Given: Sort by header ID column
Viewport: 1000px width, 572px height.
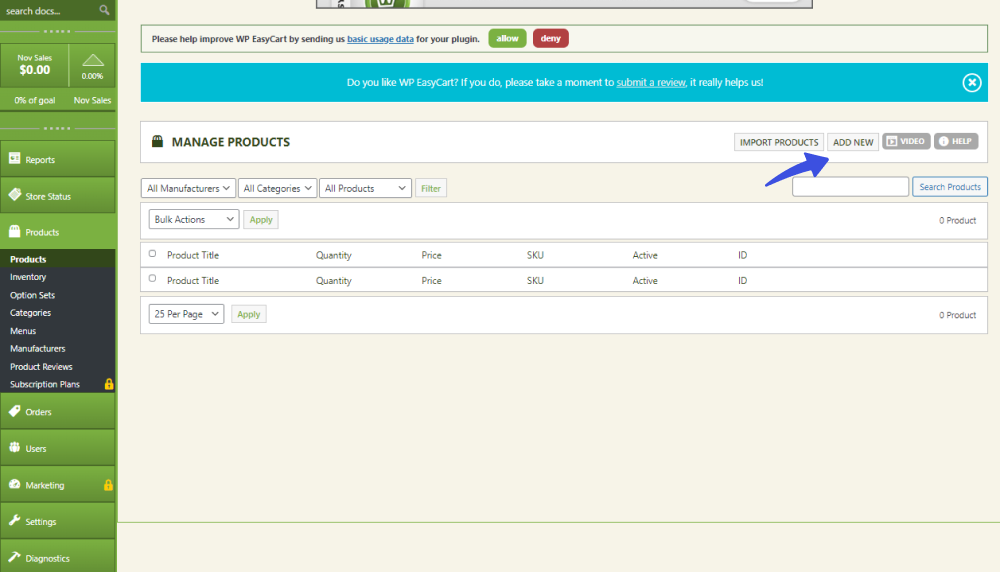Looking at the screenshot, I should pyautogui.click(x=742, y=255).
